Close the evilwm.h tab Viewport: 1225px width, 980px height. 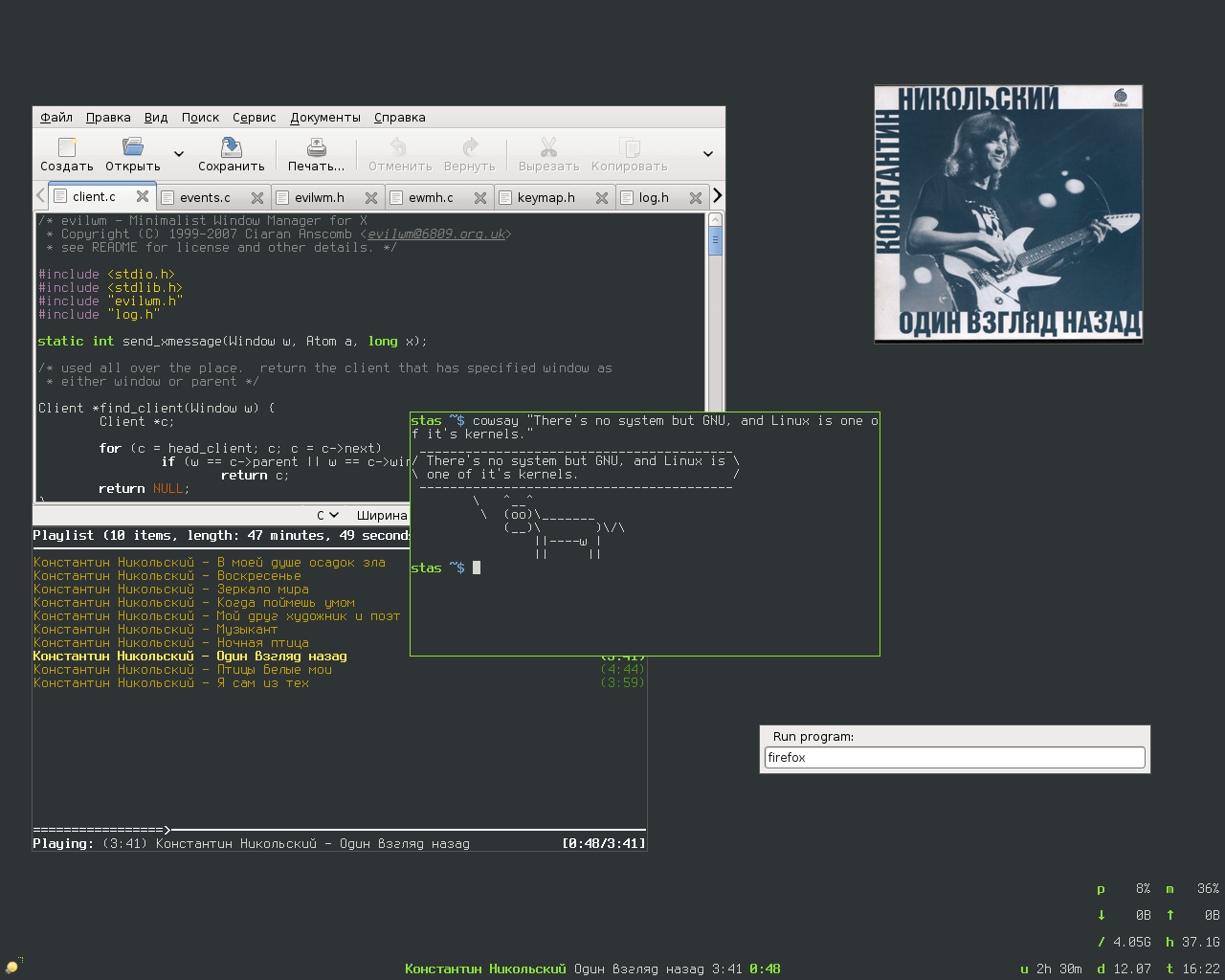(371, 198)
